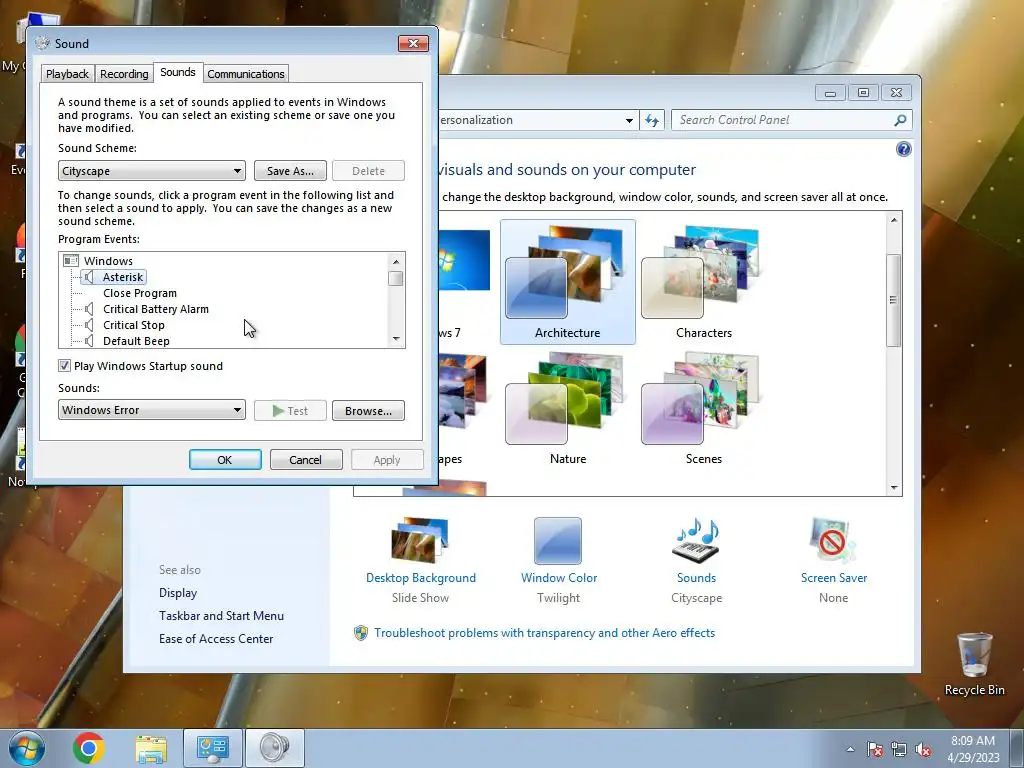This screenshot has height=768, width=1024.
Task: Select the Asterisk program event
Action: point(123,278)
